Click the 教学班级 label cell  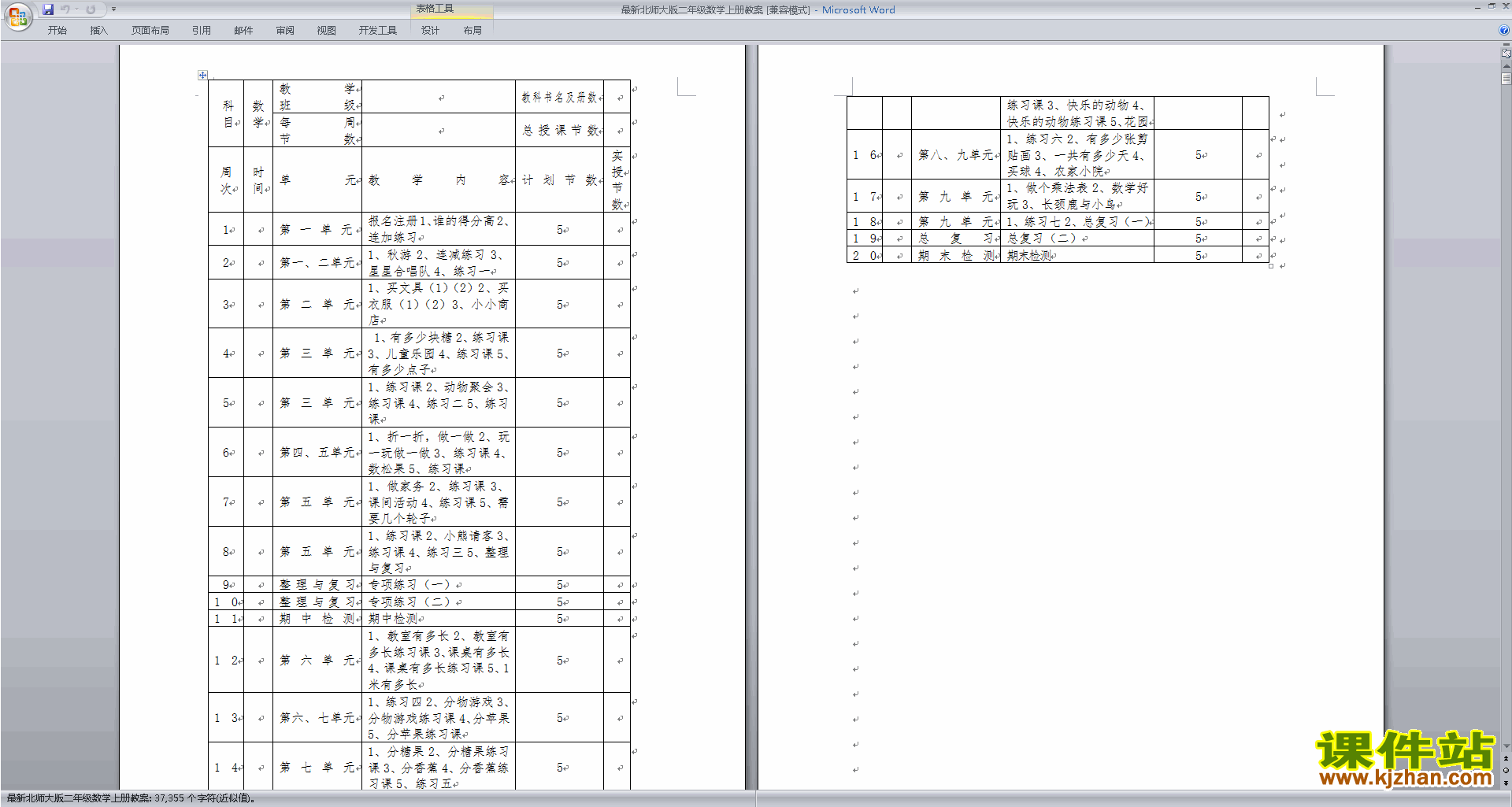317,97
